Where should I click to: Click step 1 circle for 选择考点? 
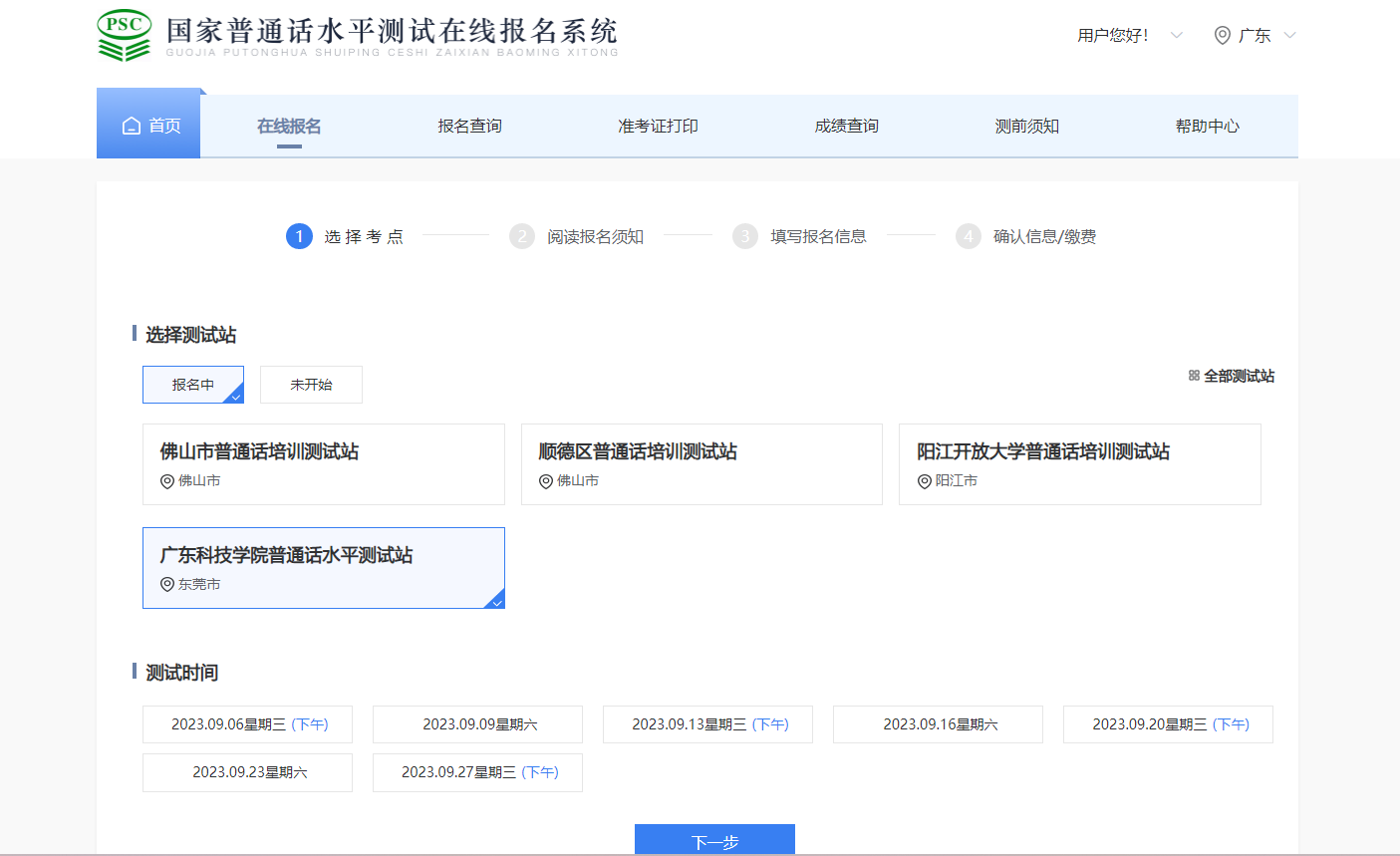tap(299, 236)
